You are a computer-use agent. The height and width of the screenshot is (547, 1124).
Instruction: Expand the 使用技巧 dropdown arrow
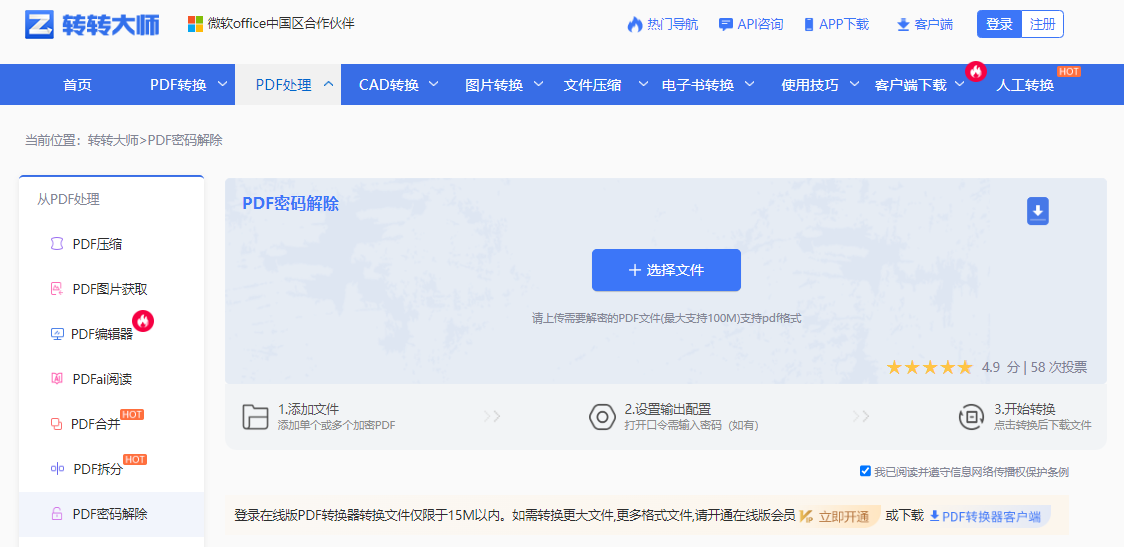[854, 84]
